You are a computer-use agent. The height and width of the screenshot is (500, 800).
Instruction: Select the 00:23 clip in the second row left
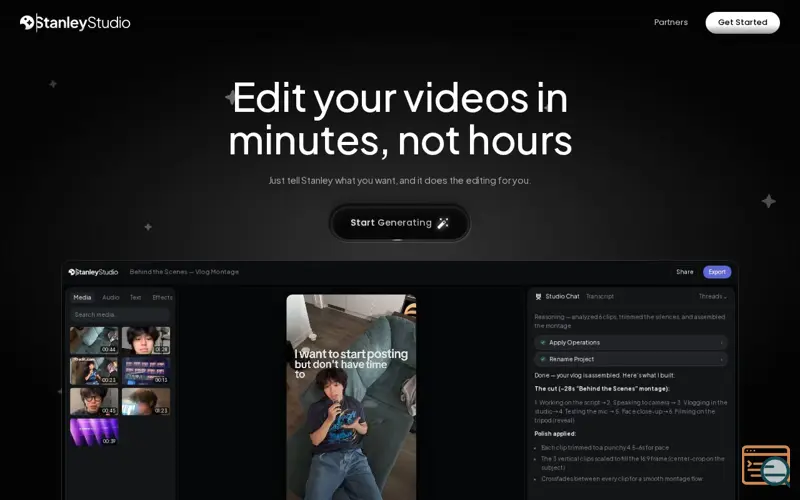(94, 371)
